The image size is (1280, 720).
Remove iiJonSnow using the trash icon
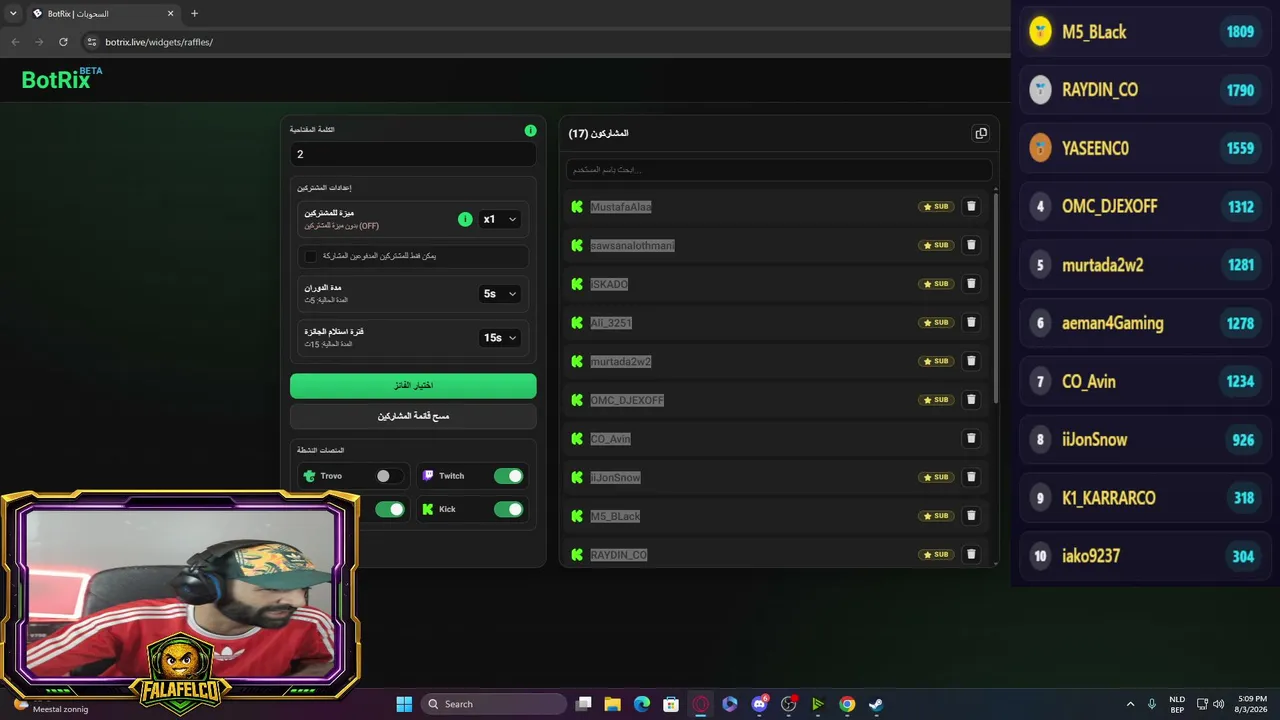click(x=971, y=477)
